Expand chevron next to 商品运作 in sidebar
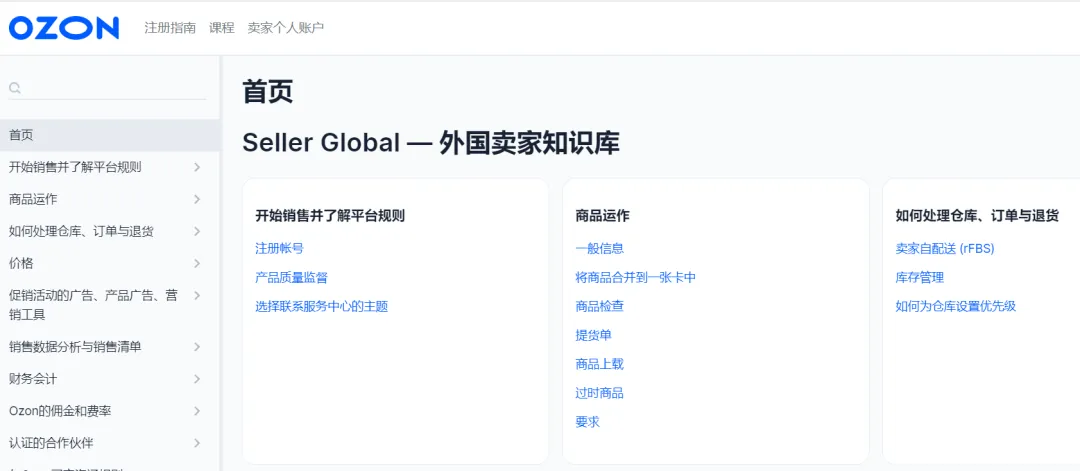This screenshot has height=471, width=1080. [x=197, y=199]
